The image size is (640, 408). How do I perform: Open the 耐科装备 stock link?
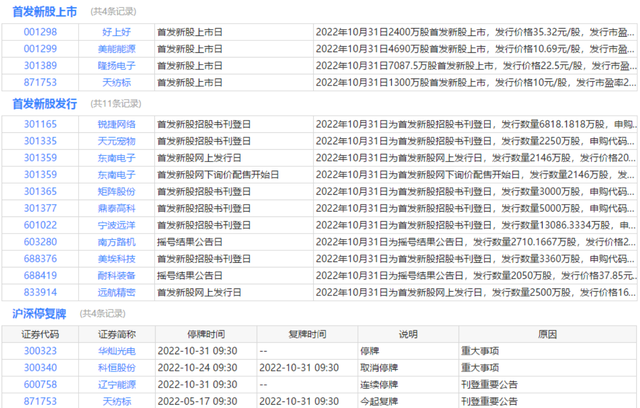click(x=116, y=275)
